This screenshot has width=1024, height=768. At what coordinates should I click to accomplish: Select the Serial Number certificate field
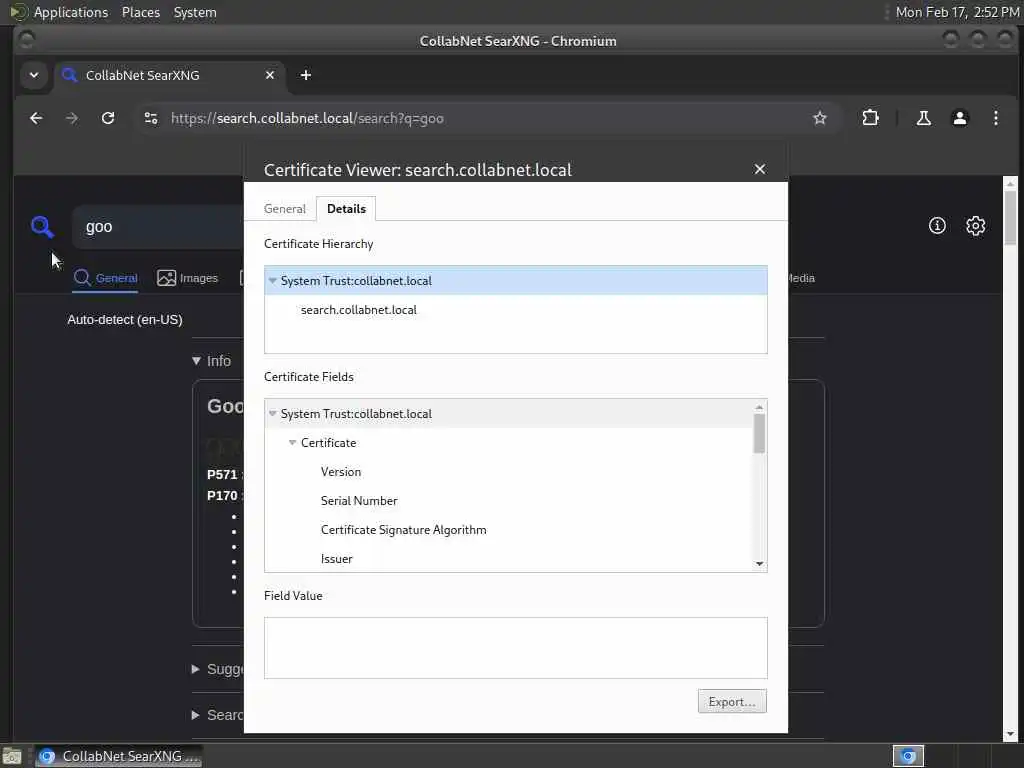tap(359, 501)
